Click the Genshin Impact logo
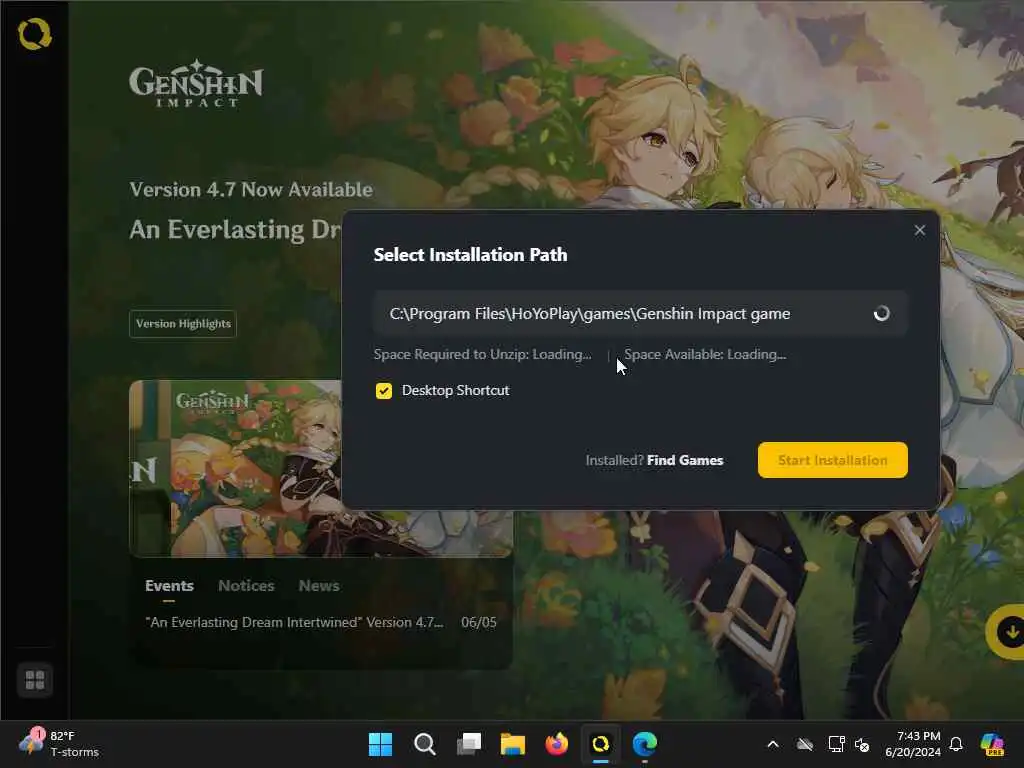 click(x=196, y=83)
